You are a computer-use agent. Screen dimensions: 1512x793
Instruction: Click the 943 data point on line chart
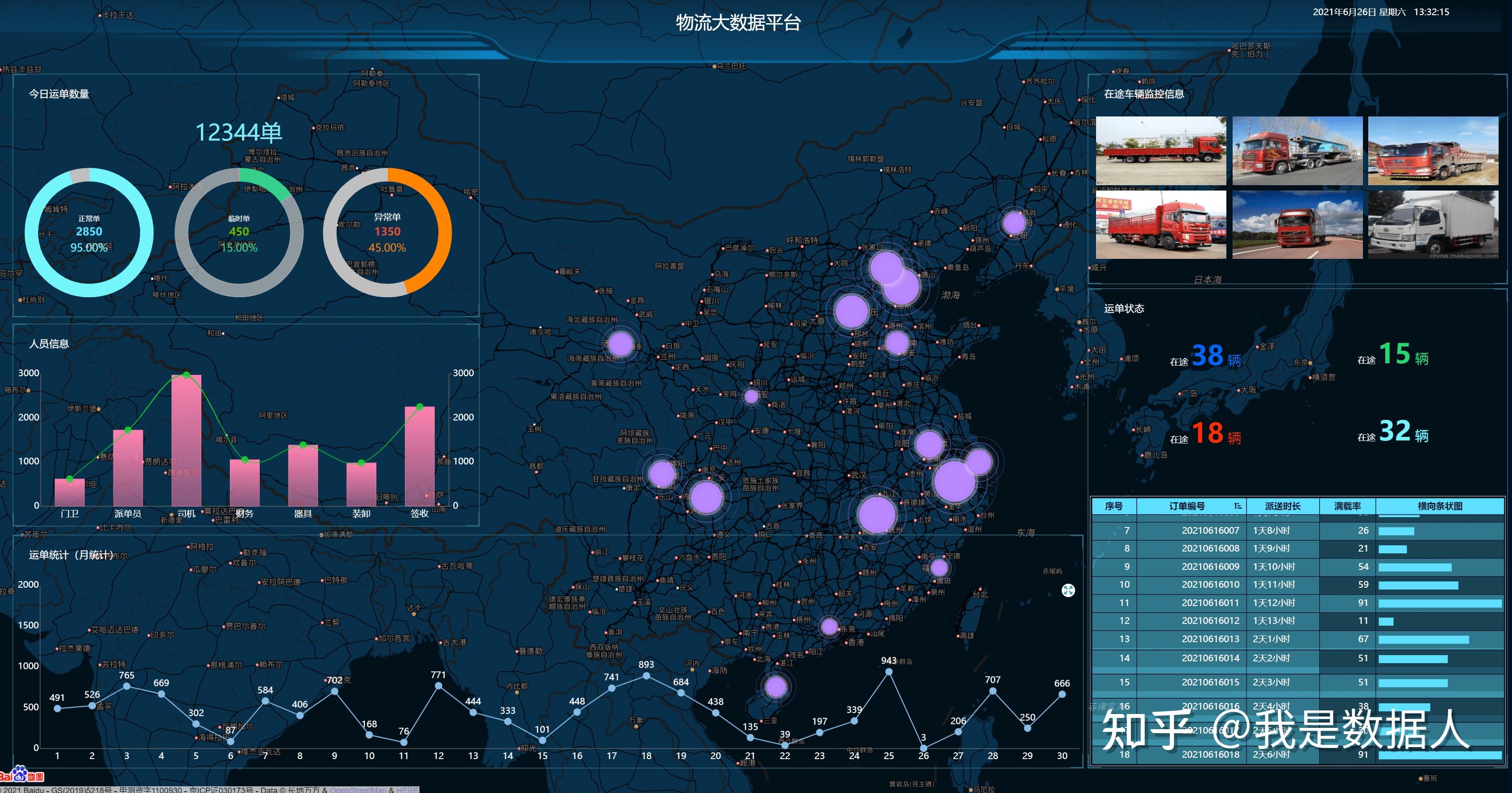click(x=889, y=672)
